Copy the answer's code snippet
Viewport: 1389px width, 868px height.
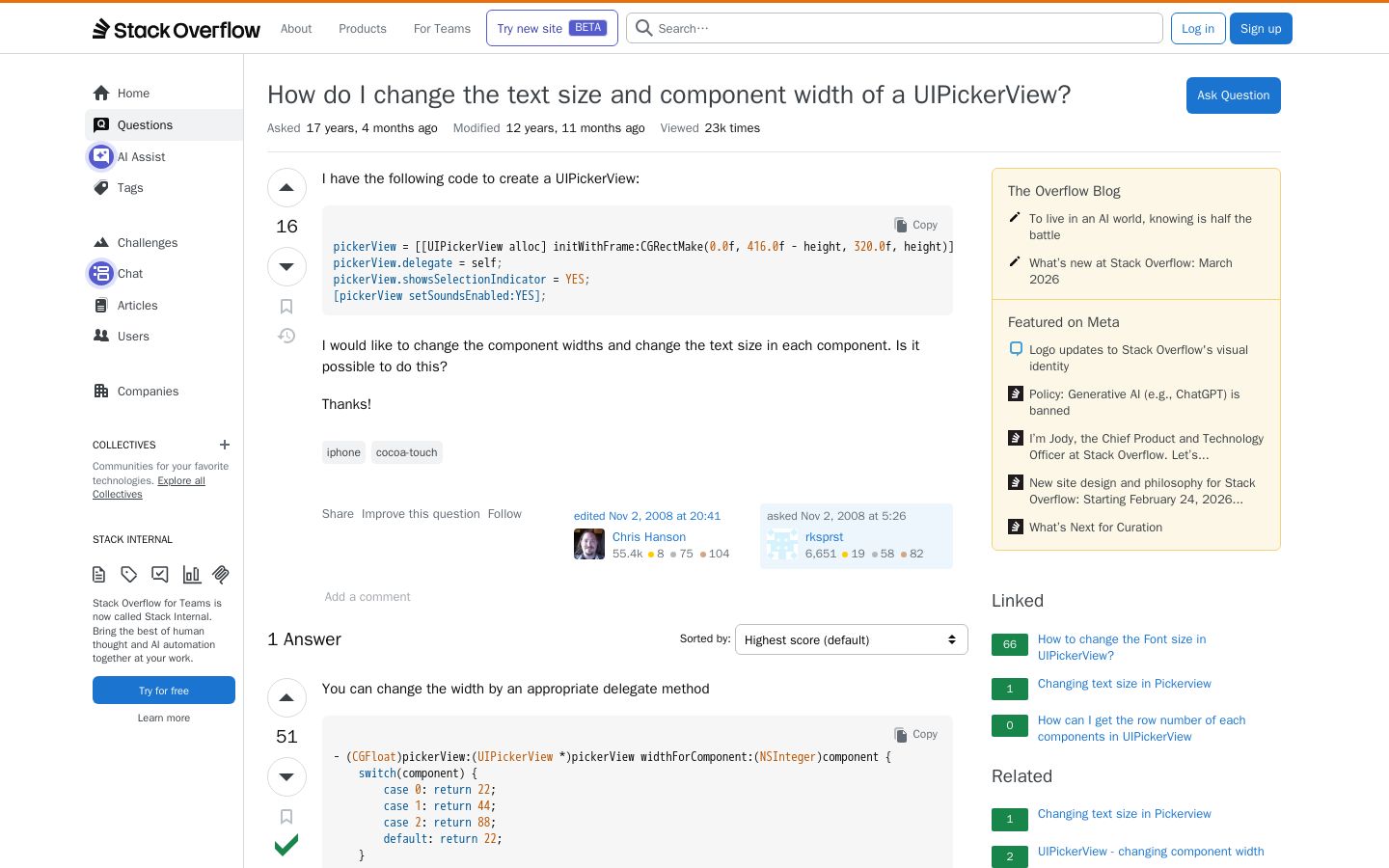(x=916, y=734)
